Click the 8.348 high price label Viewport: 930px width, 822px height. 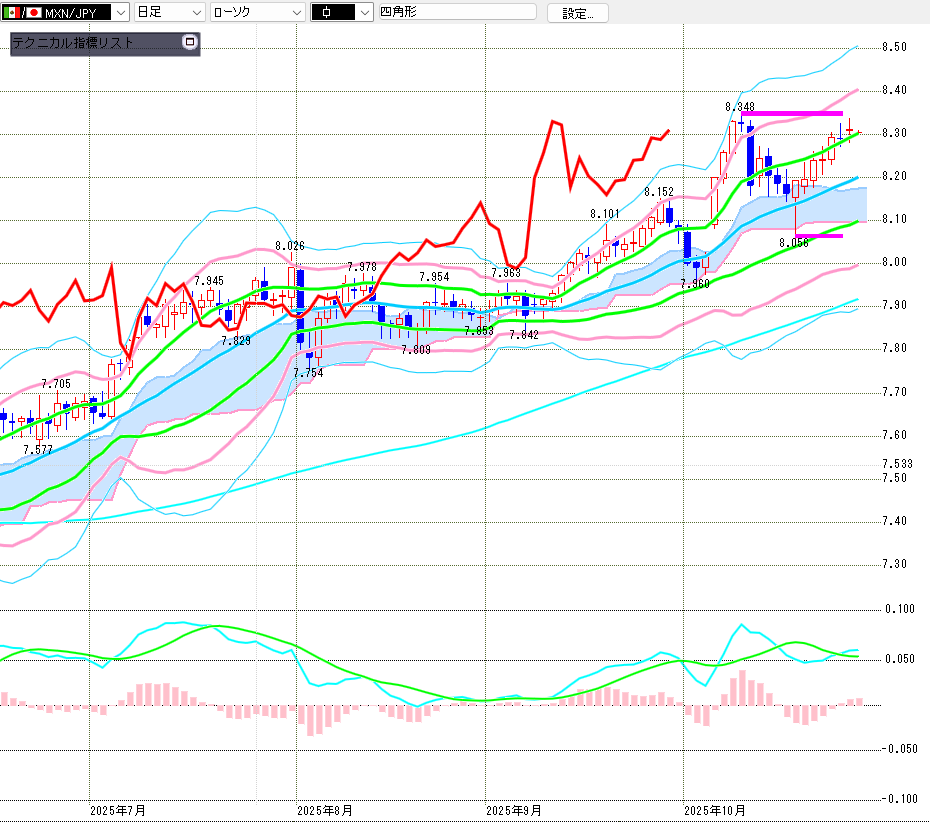(740, 106)
